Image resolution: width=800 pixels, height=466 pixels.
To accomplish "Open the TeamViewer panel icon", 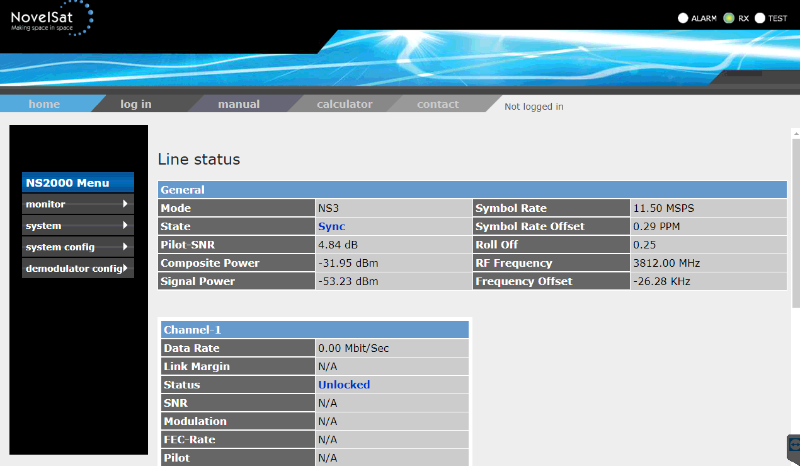I will pyautogui.click(x=794, y=444).
